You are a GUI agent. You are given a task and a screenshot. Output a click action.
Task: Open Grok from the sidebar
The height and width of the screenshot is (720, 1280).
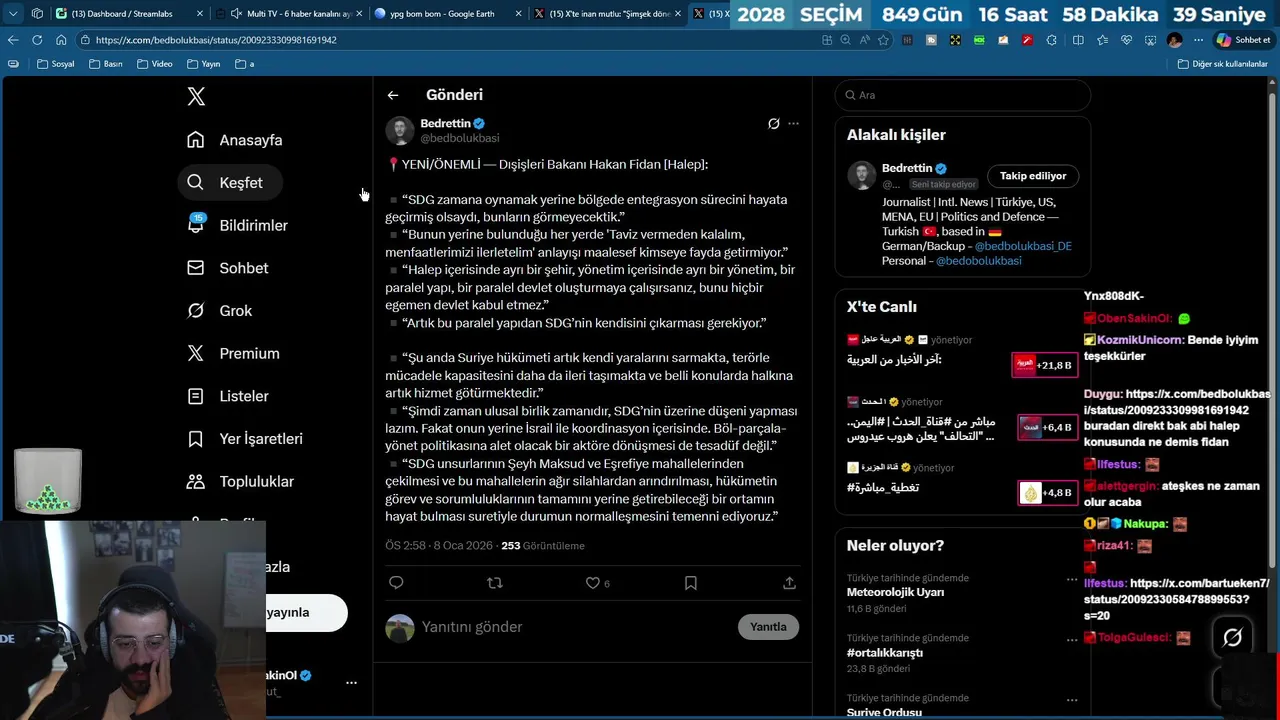click(x=220, y=311)
